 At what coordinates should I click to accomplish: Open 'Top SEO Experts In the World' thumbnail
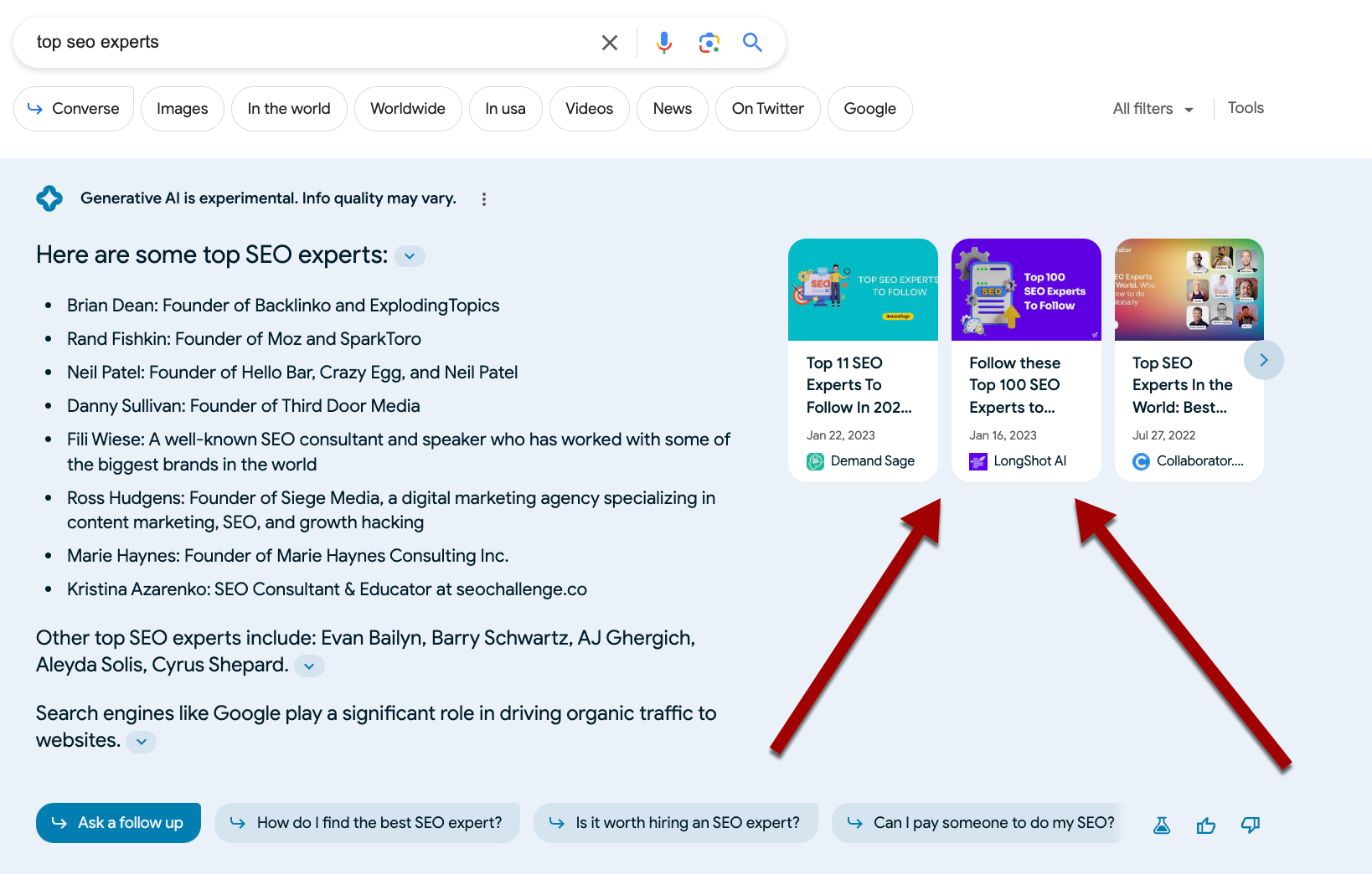[x=1189, y=290]
